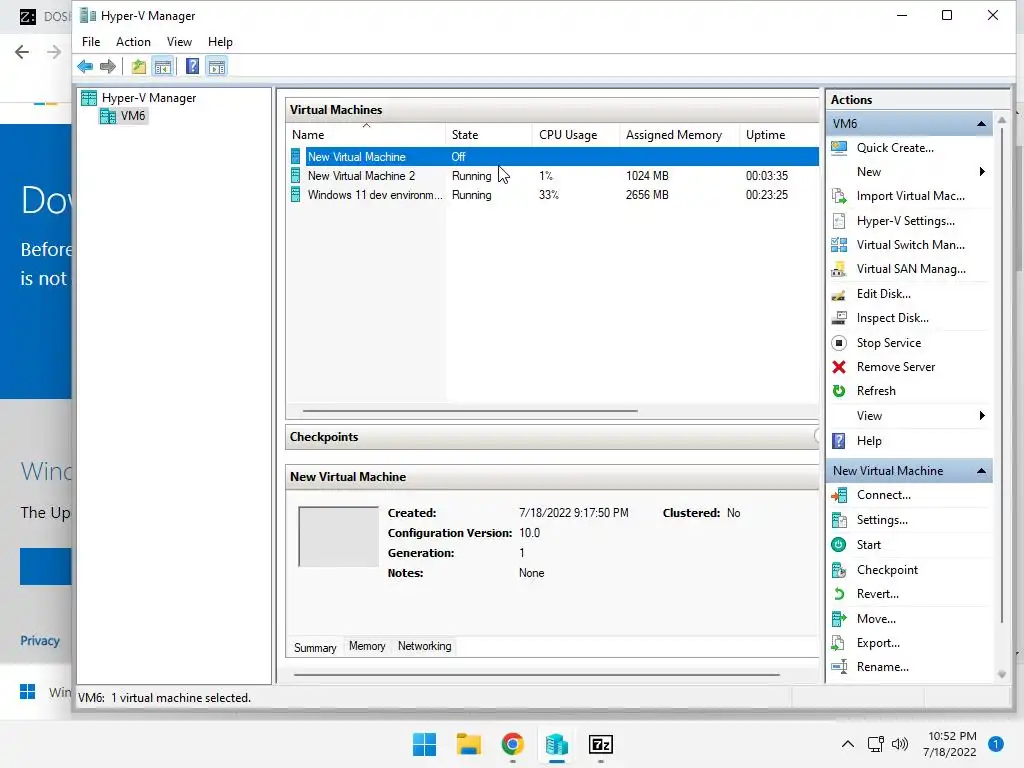This screenshot has width=1024, height=768.
Task: Click the Rename icon
Action: [x=839, y=667]
